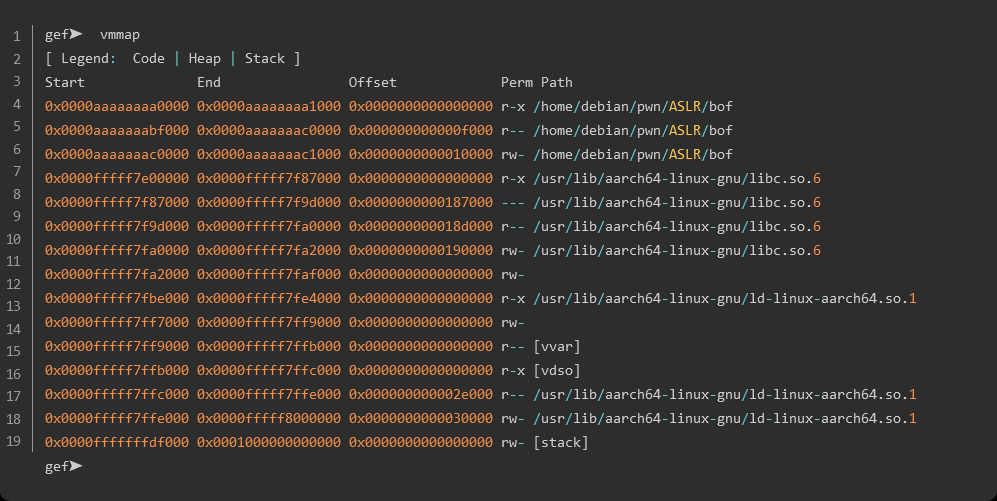Click the Path column header
This screenshot has width=997, height=501.
pyautogui.click(x=557, y=82)
